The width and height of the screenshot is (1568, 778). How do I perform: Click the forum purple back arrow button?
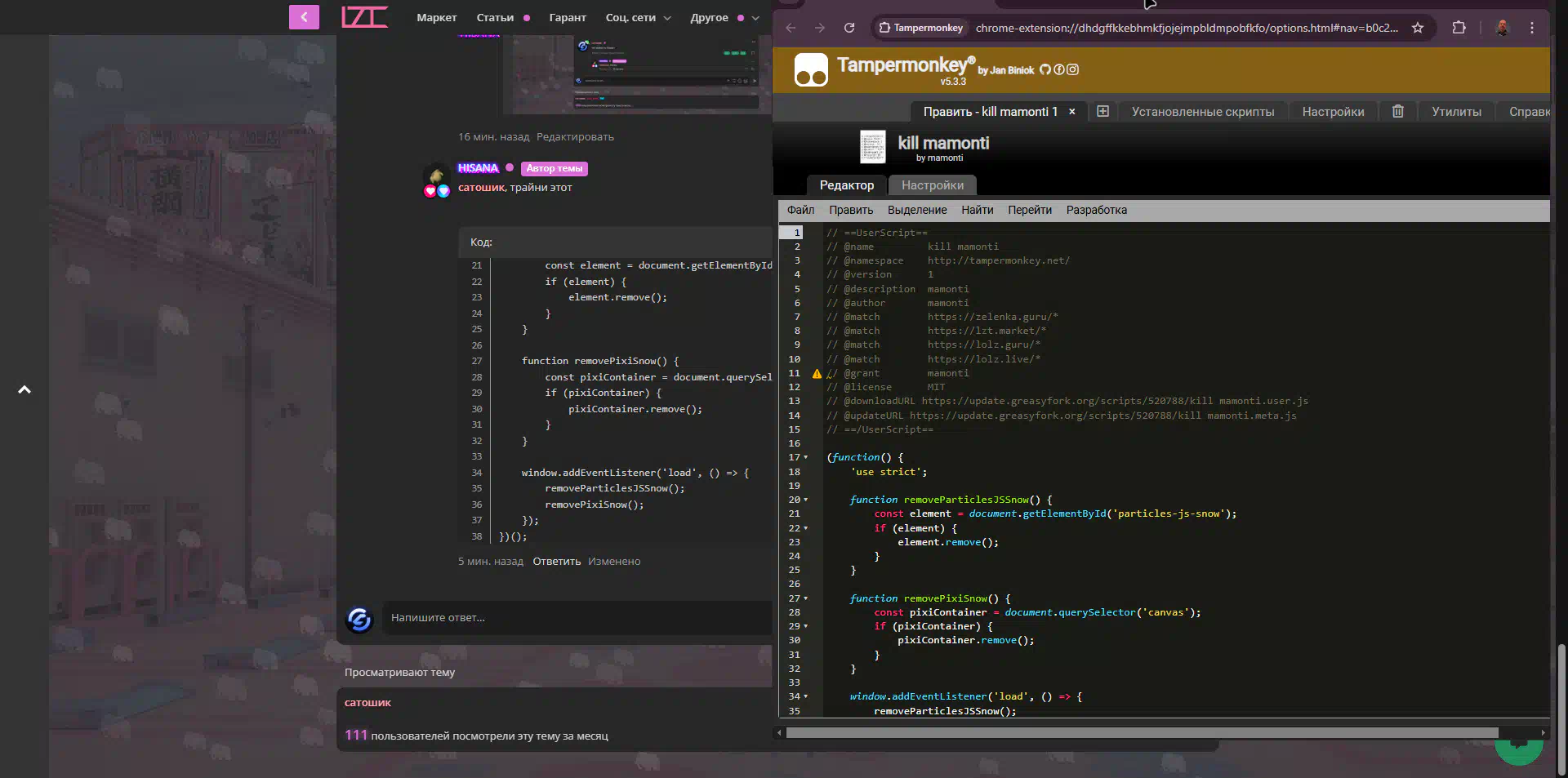[304, 16]
